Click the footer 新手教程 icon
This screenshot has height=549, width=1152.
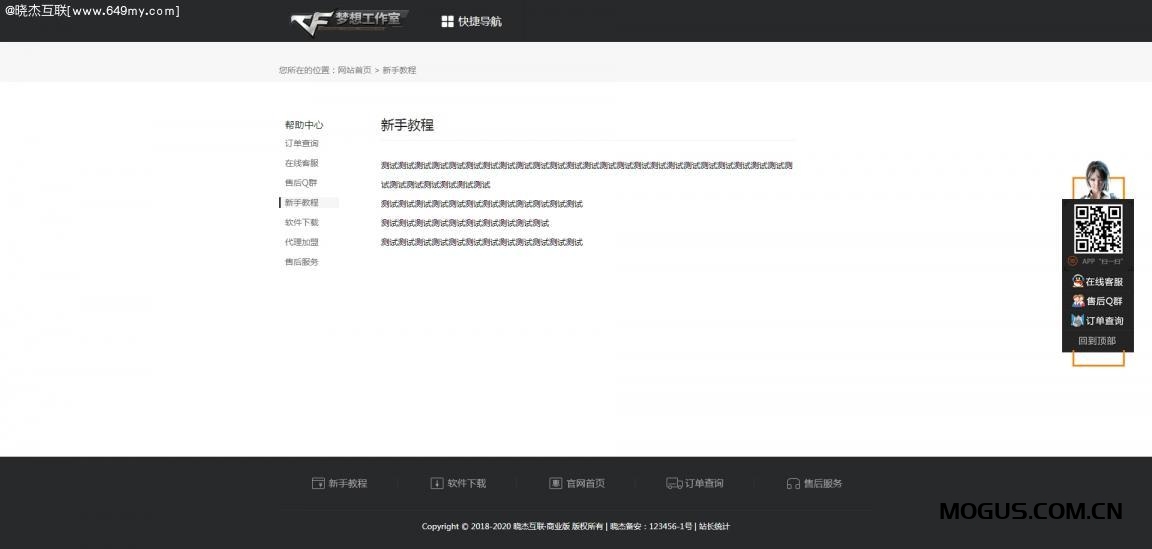pos(318,483)
